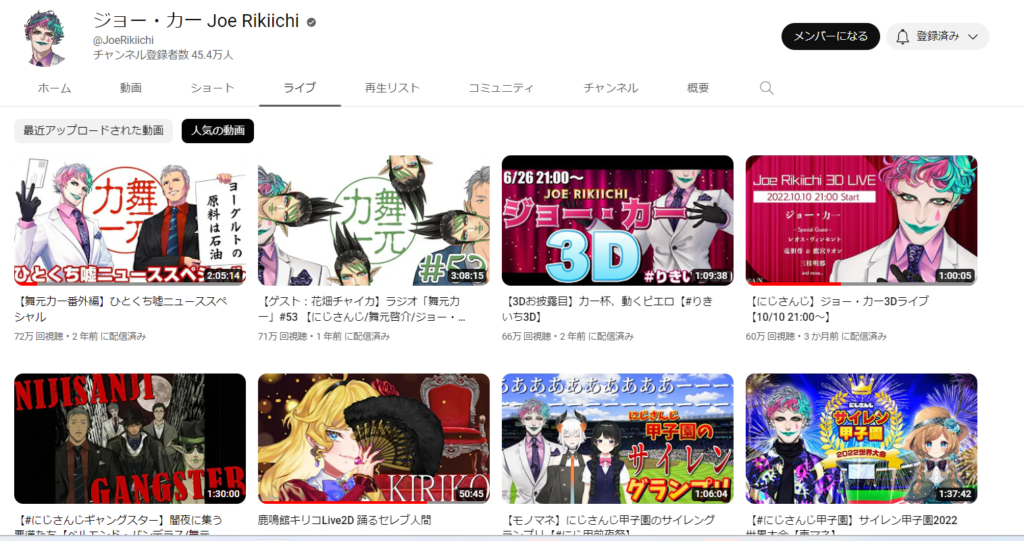Open the ひとくち嘘ニュース thumbnail

point(130,220)
